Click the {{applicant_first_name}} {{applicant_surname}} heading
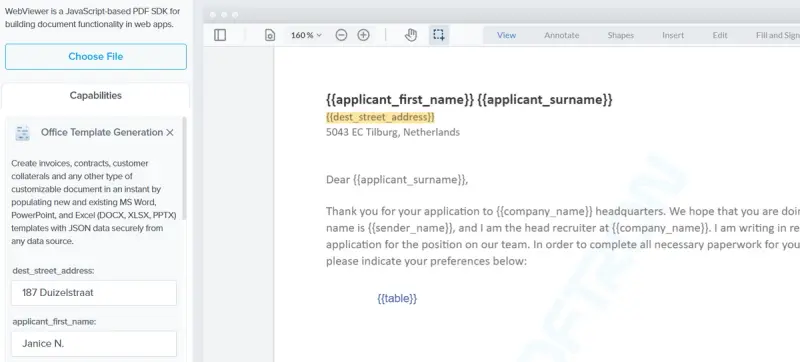 click(469, 99)
